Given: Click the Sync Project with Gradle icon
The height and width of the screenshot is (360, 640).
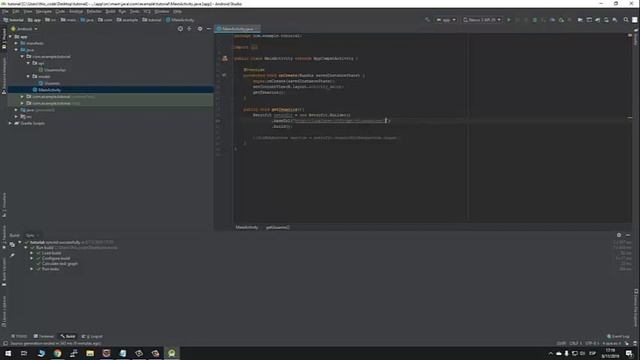Looking at the screenshot, I should (x=597, y=20).
